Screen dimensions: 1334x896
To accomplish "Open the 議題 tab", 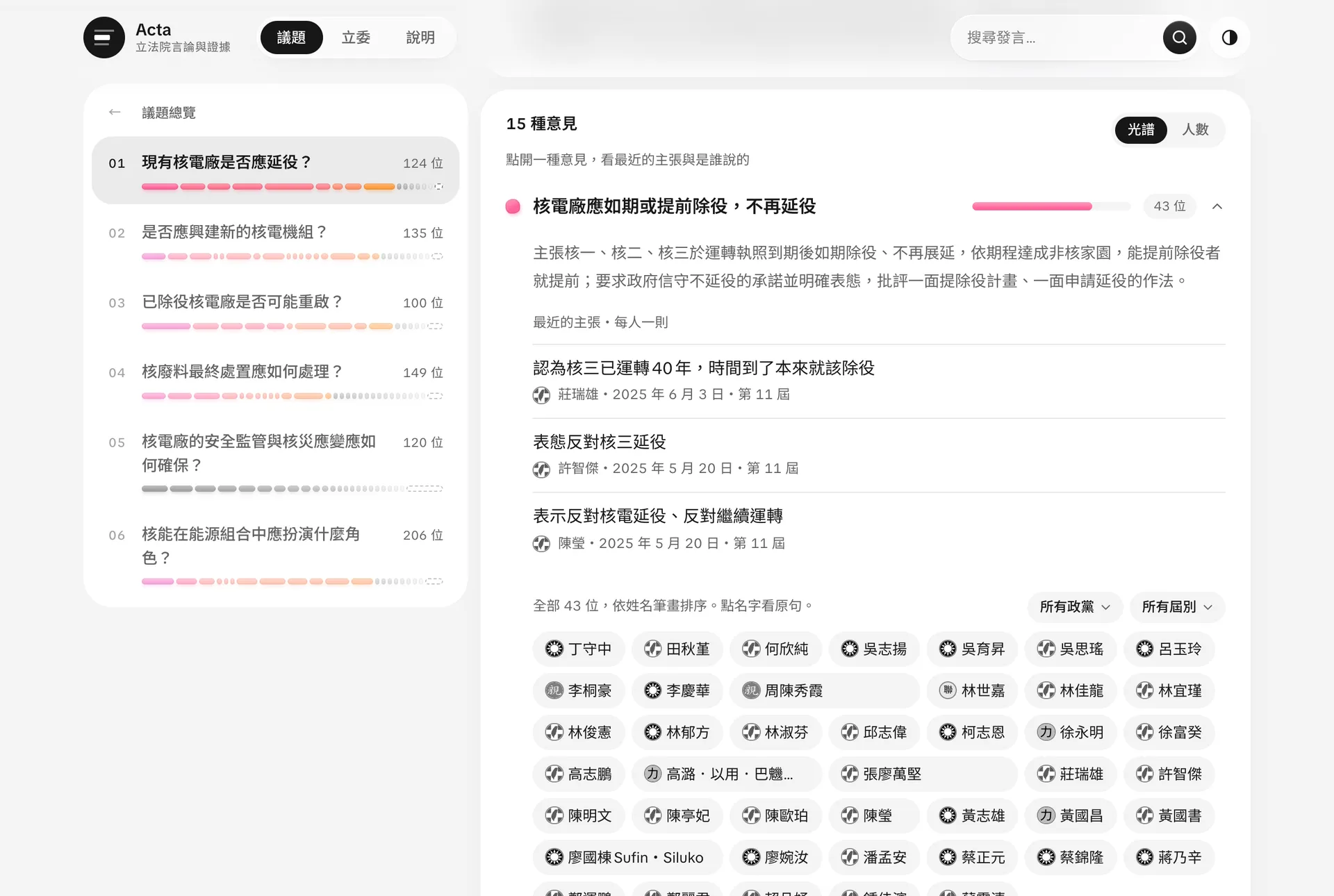I will click(291, 38).
